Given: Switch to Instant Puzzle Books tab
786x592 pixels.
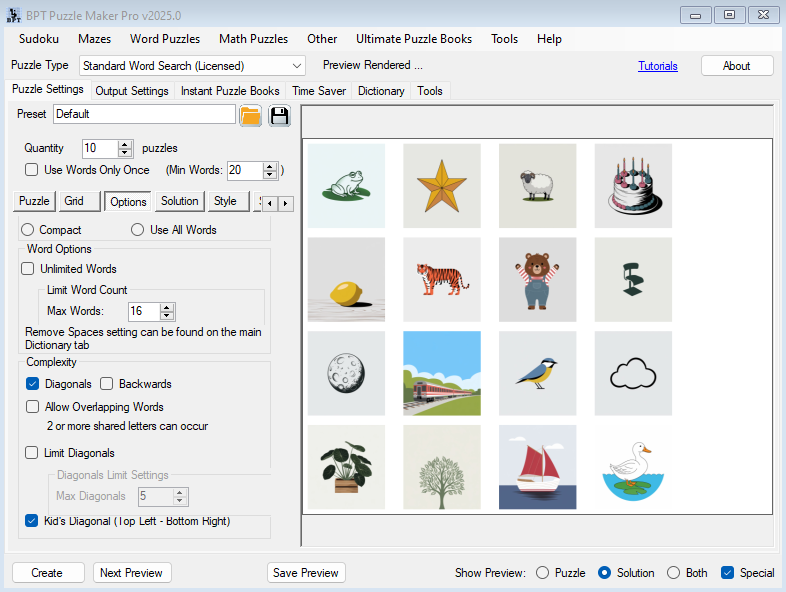Looking at the screenshot, I should click(230, 91).
